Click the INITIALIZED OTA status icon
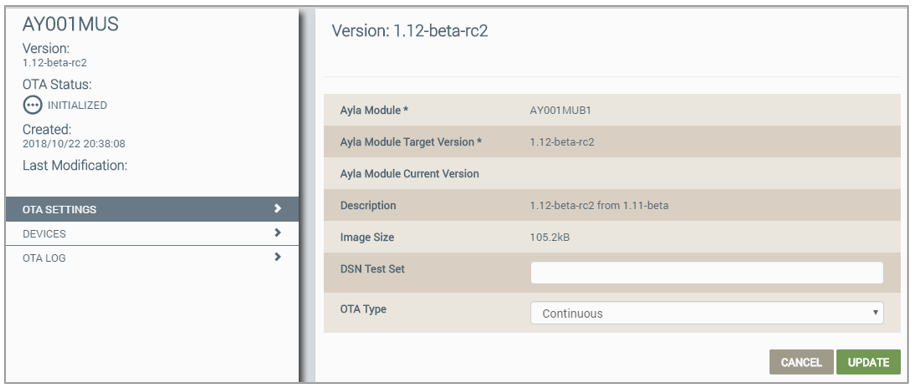This screenshot has width=912, height=389. (x=33, y=105)
